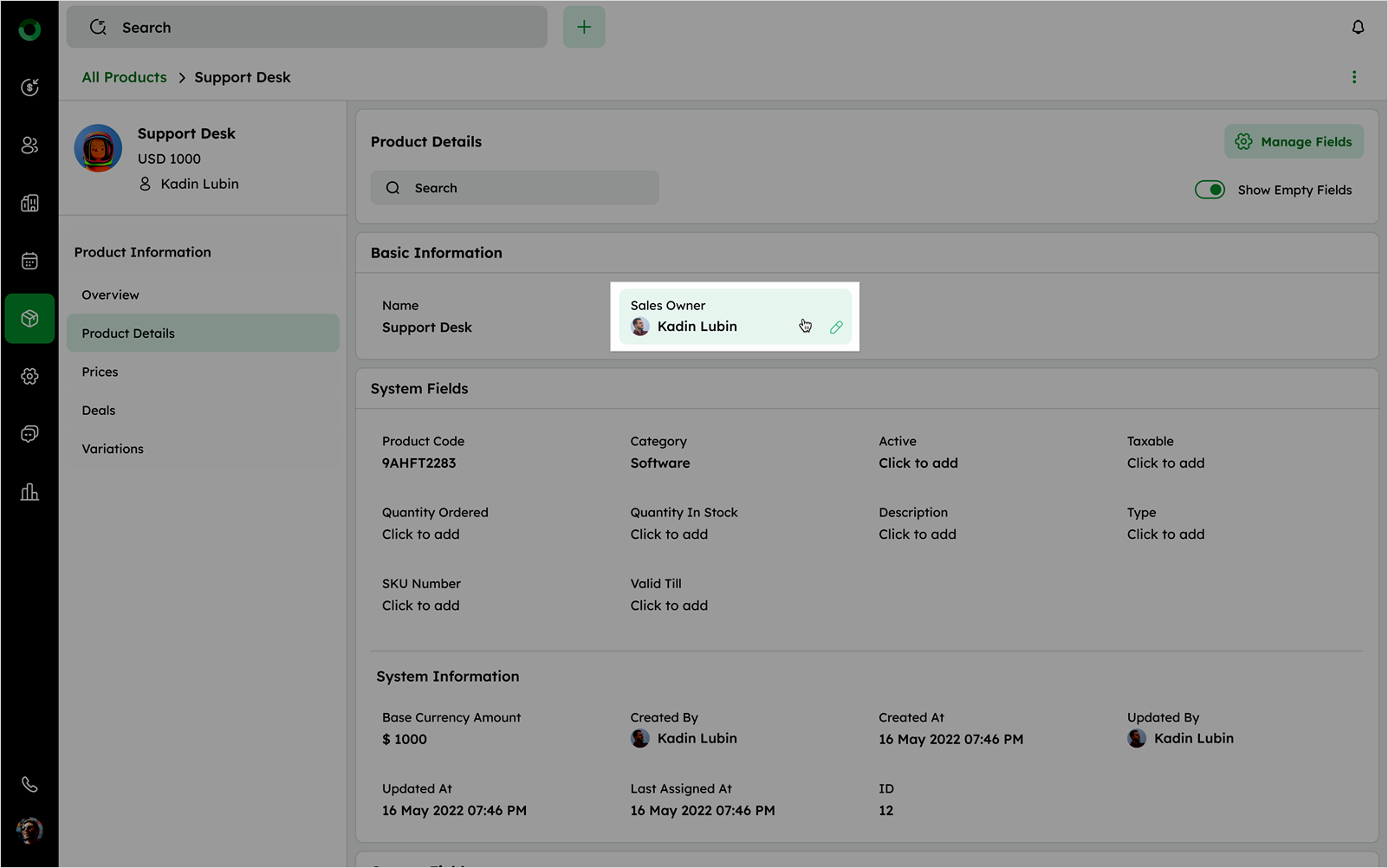Click the green plus quick-add button
Viewport: 1388px width, 868px height.
click(x=584, y=28)
